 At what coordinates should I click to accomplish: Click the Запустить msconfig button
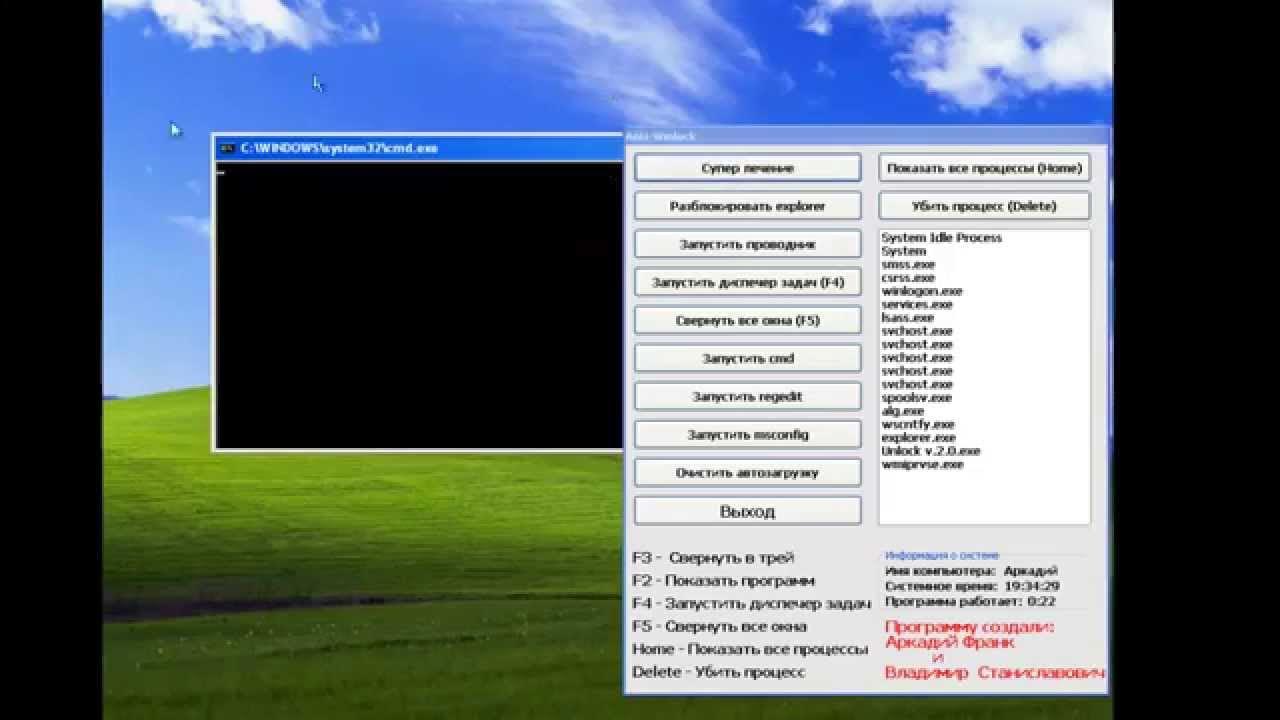coord(748,434)
